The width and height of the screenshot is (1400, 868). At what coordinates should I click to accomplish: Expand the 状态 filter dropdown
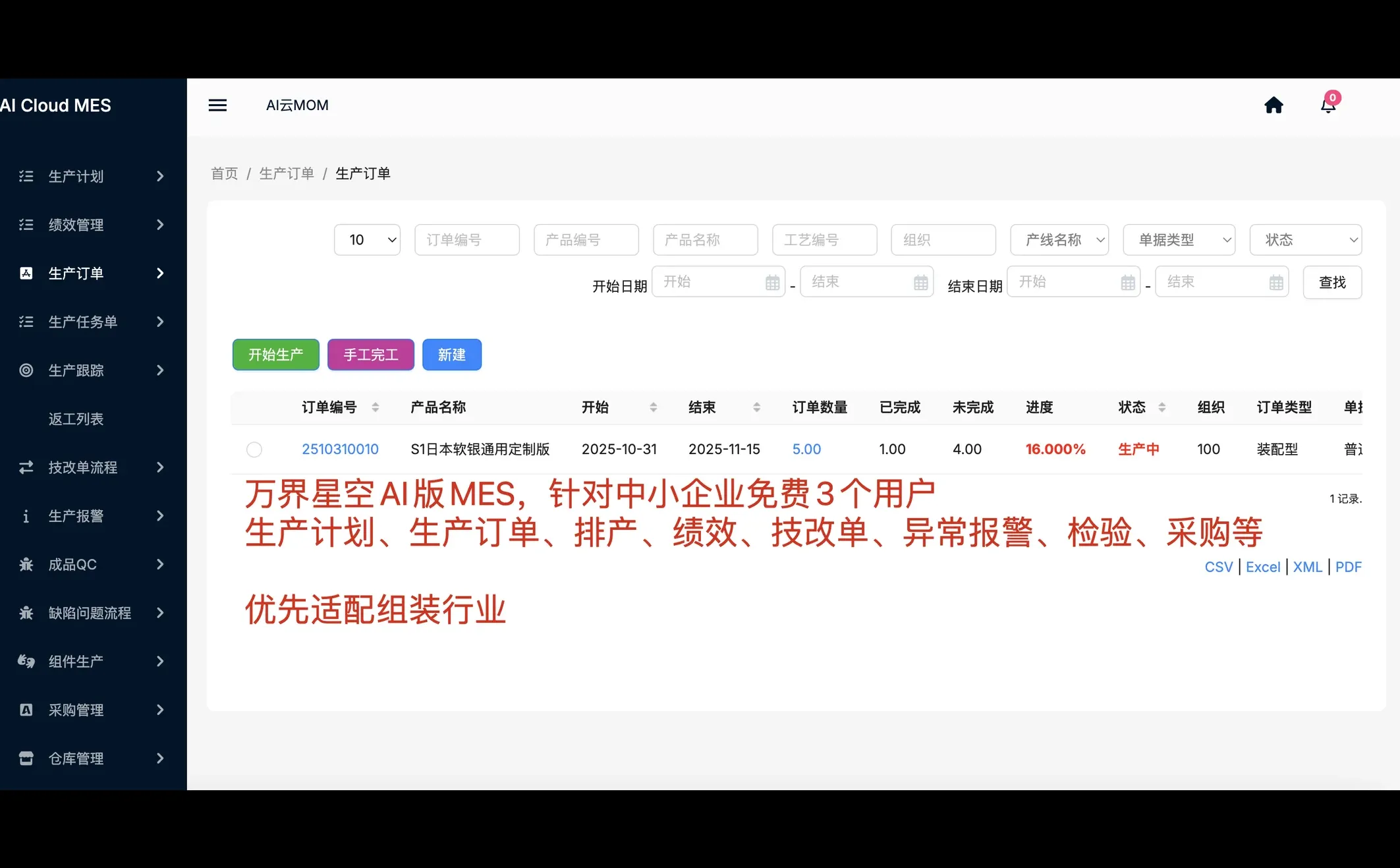click(x=1305, y=239)
